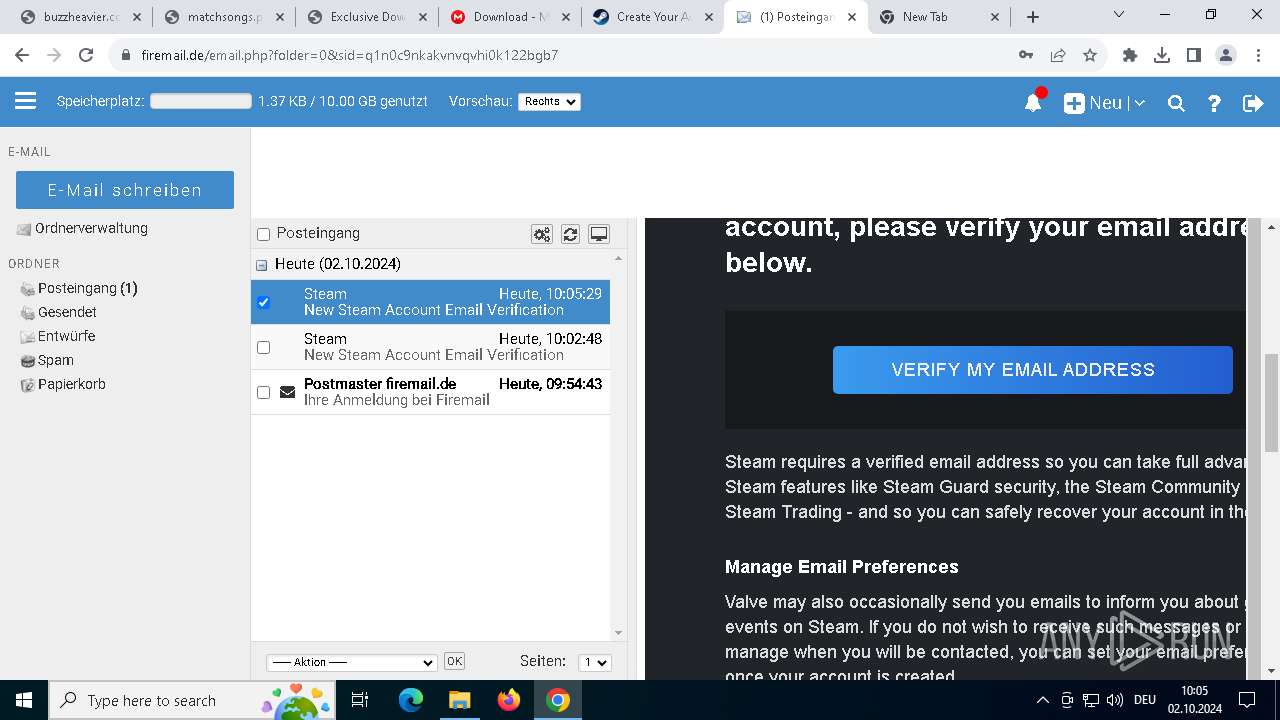Screen dimensions: 1280x720
Task: Open the tab search chevron
Action: coord(1119,14)
